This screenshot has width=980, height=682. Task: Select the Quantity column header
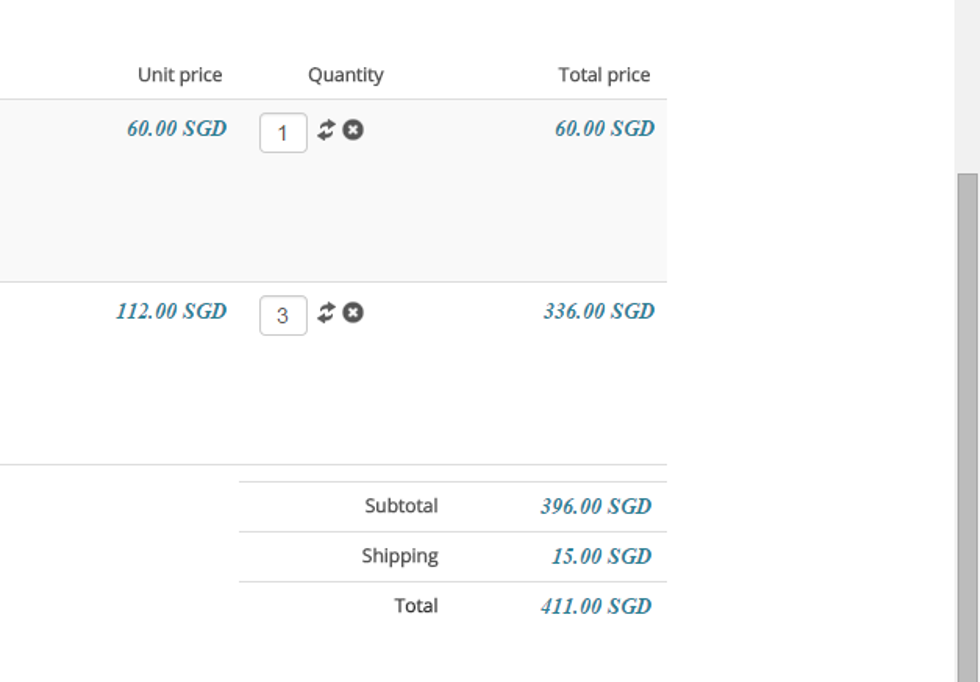pos(345,75)
